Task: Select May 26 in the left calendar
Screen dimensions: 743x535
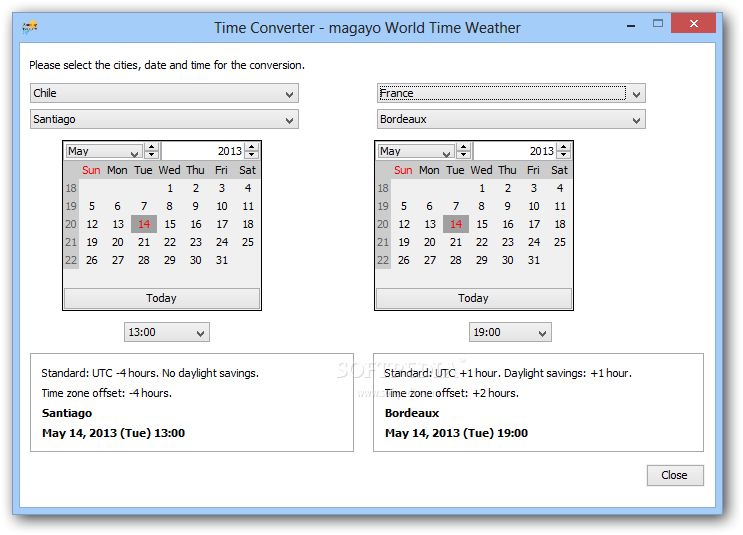Action: click(x=92, y=260)
